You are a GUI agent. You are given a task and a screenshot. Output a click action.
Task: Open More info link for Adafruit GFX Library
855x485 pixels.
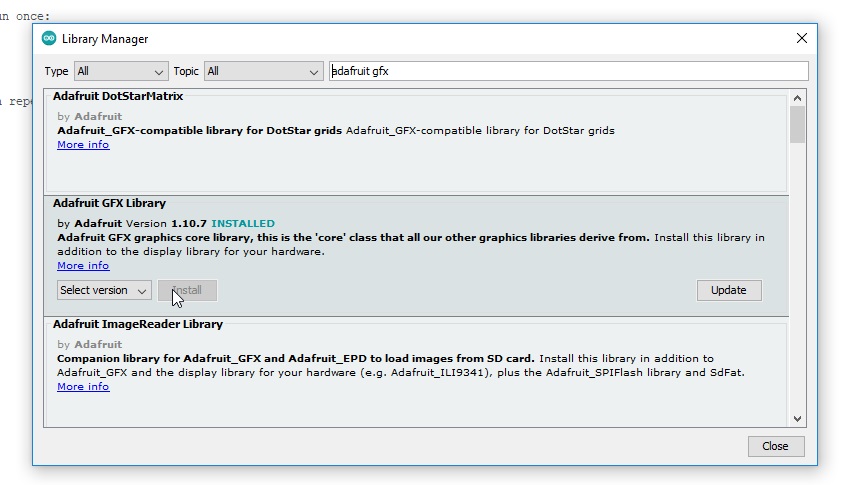(83, 266)
